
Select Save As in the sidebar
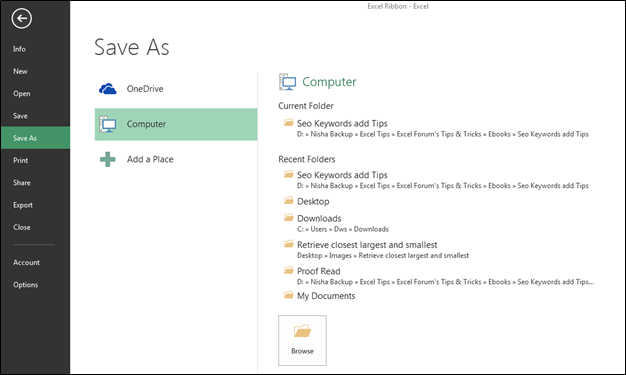pos(35,138)
